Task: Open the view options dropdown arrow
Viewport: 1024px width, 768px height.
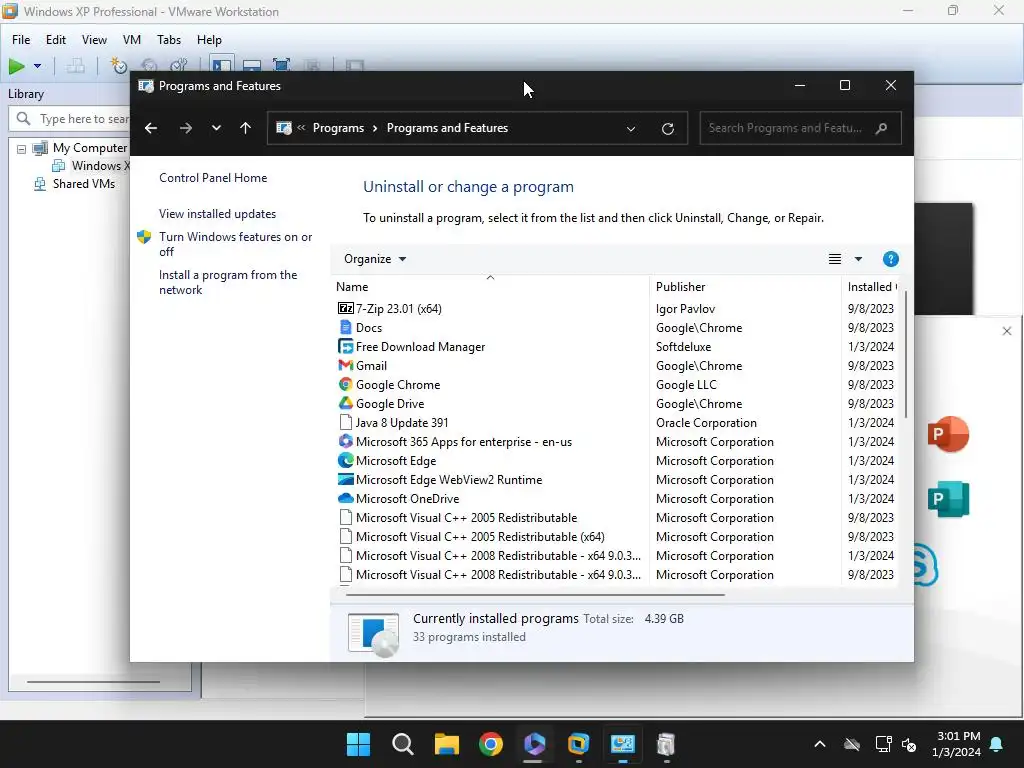Action: pos(858,259)
